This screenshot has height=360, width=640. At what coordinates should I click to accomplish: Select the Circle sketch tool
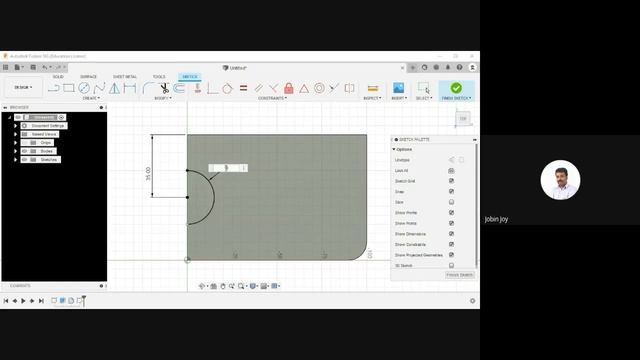[84, 88]
